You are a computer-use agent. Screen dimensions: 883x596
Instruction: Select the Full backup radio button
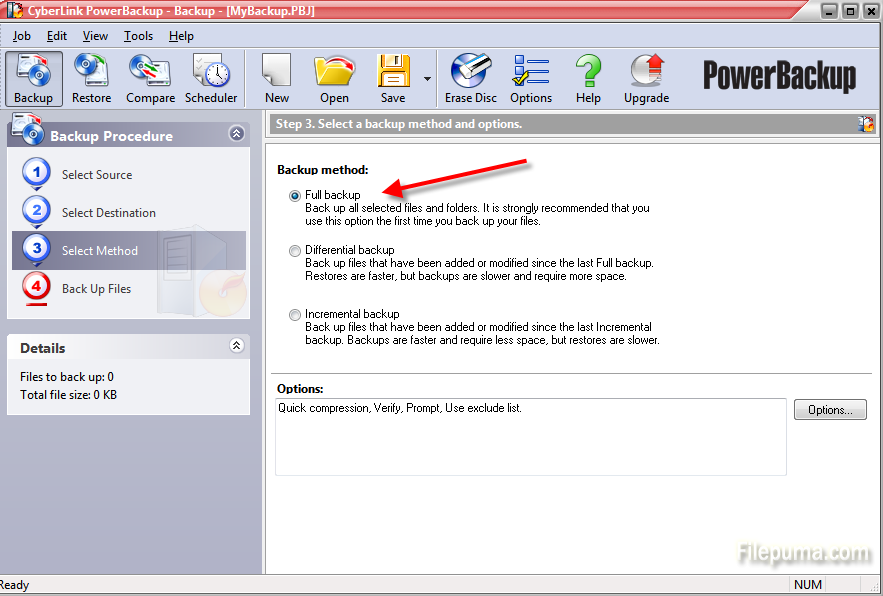(x=295, y=196)
